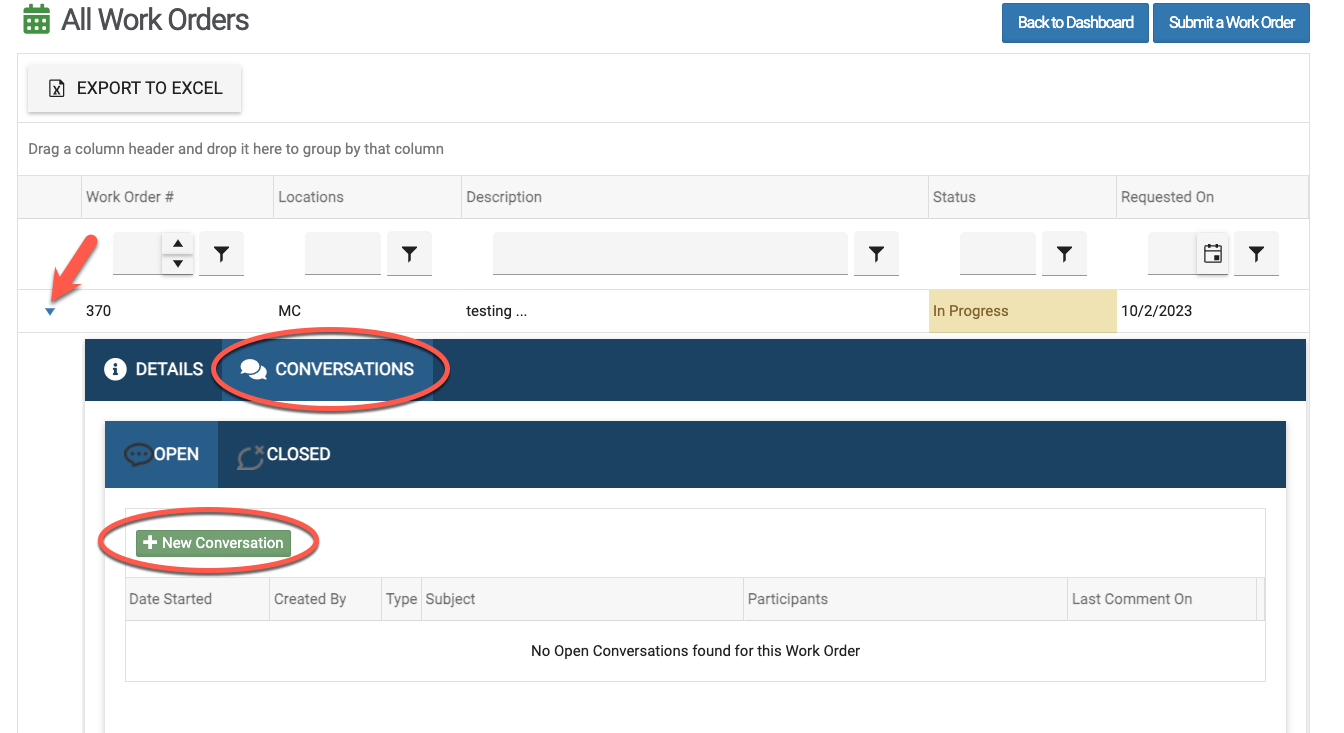This screenshot has width=1344, height=733.
Task: Decrease Work Order number with down arrow
Action: (x=177, y=264)
